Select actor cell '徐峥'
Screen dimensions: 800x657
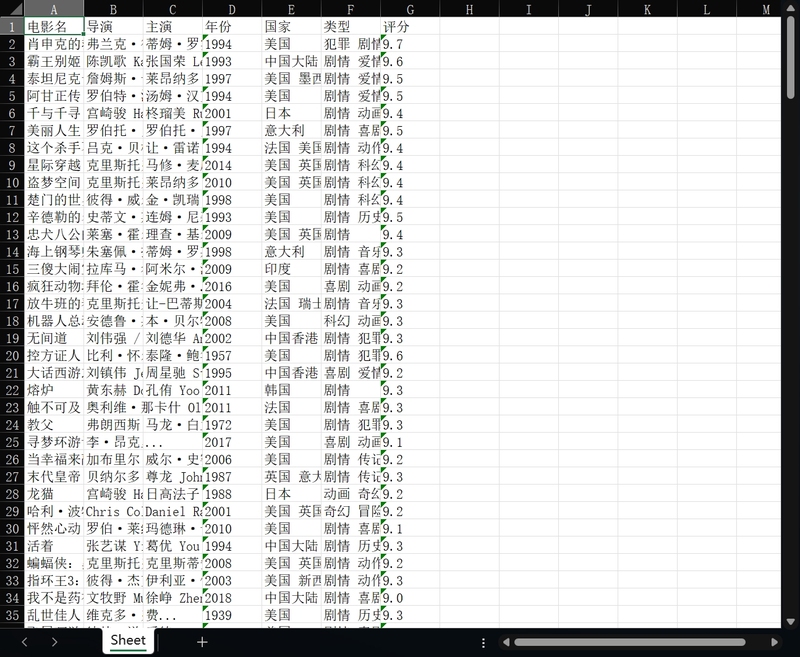(x=172, y=597)
